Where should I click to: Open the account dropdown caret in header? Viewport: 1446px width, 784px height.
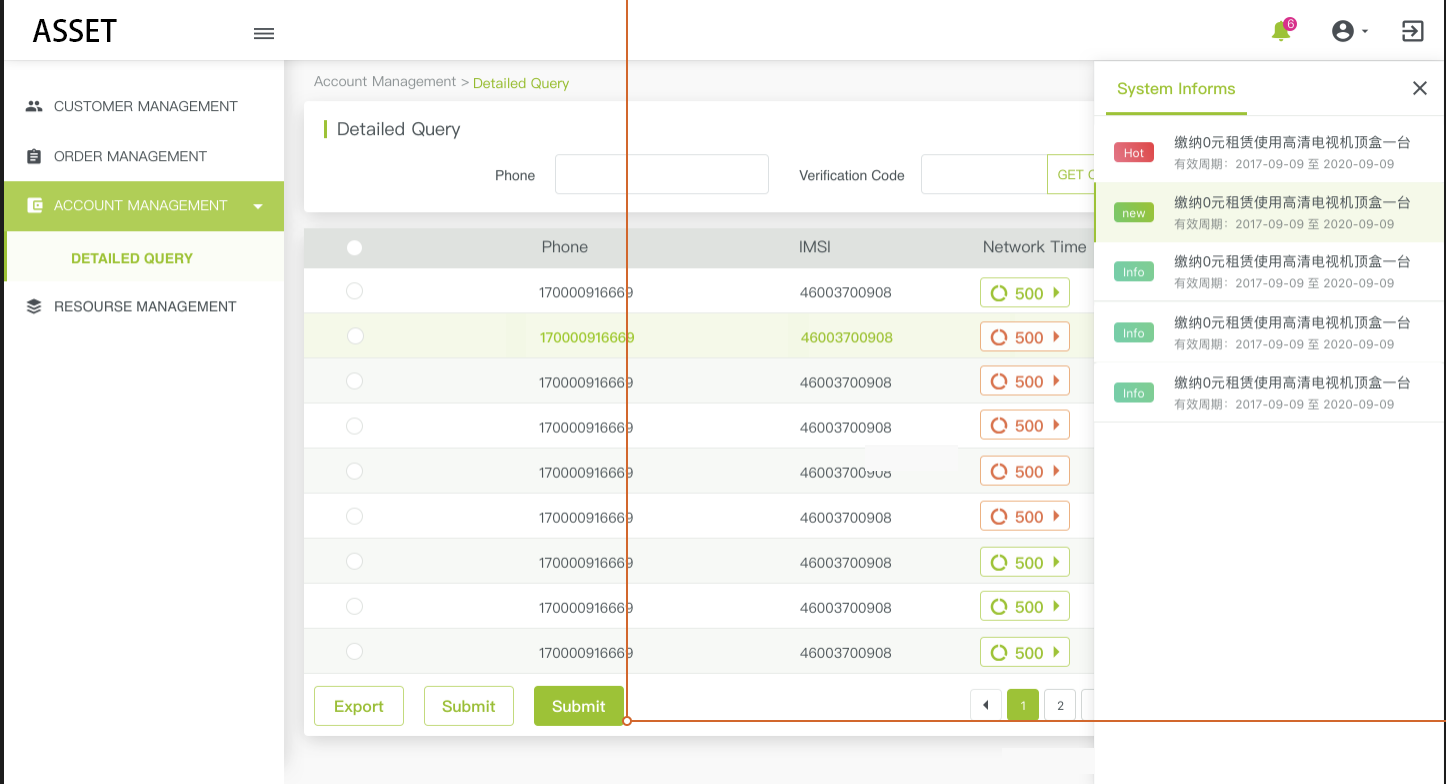coord(1365,32)
